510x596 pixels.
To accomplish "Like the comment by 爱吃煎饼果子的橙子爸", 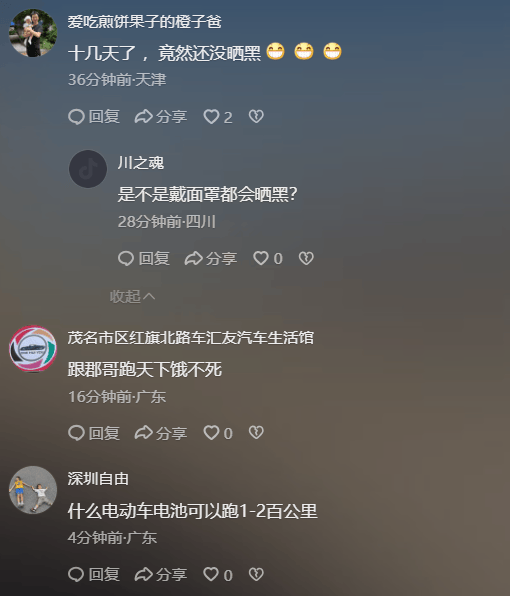I will pos(218,117).
